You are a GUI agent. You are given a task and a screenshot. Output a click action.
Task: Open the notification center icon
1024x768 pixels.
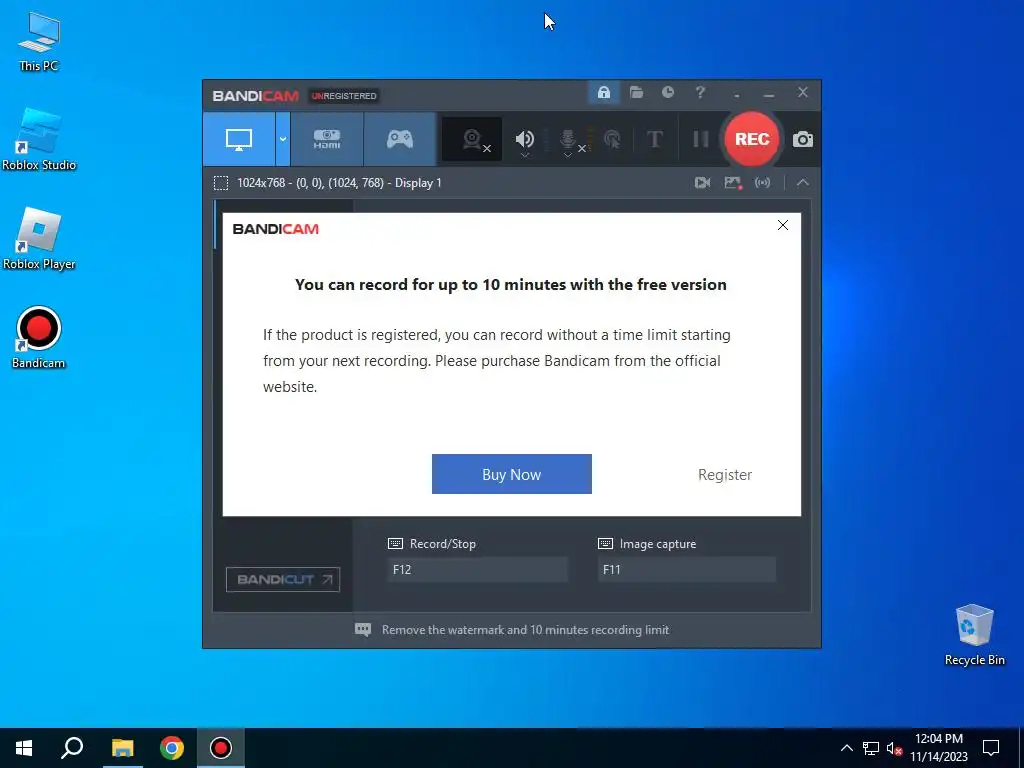[x=991, y=748]
